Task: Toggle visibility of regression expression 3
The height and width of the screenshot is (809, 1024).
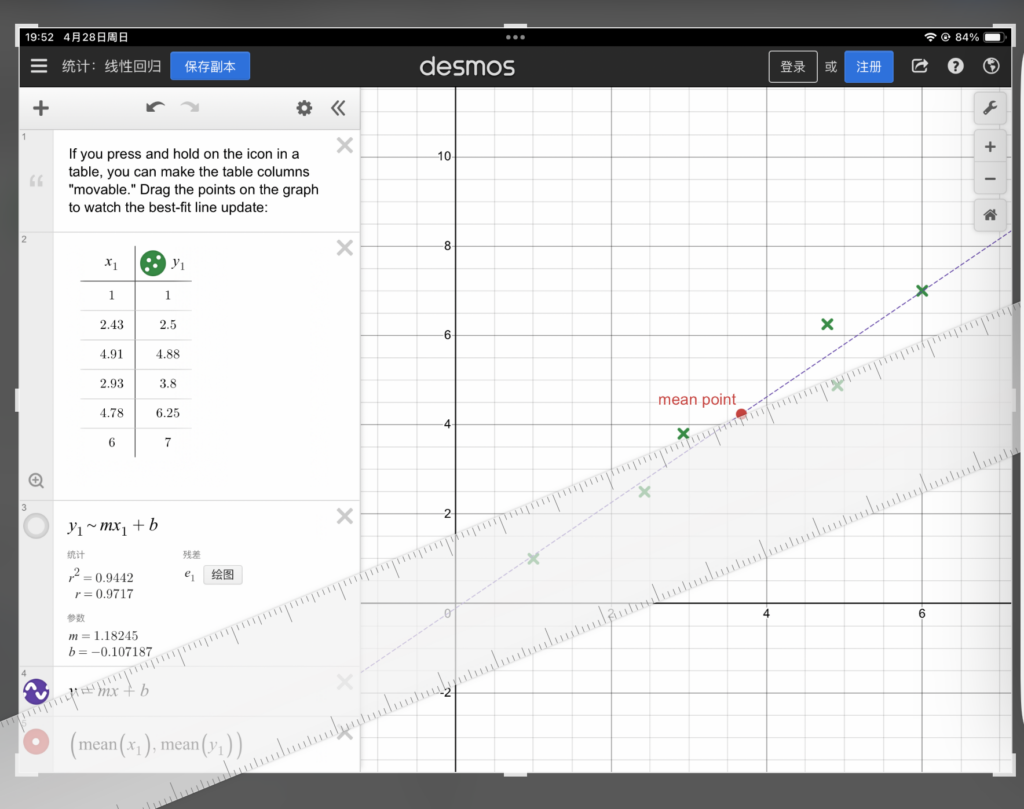Action: (36, 526)
